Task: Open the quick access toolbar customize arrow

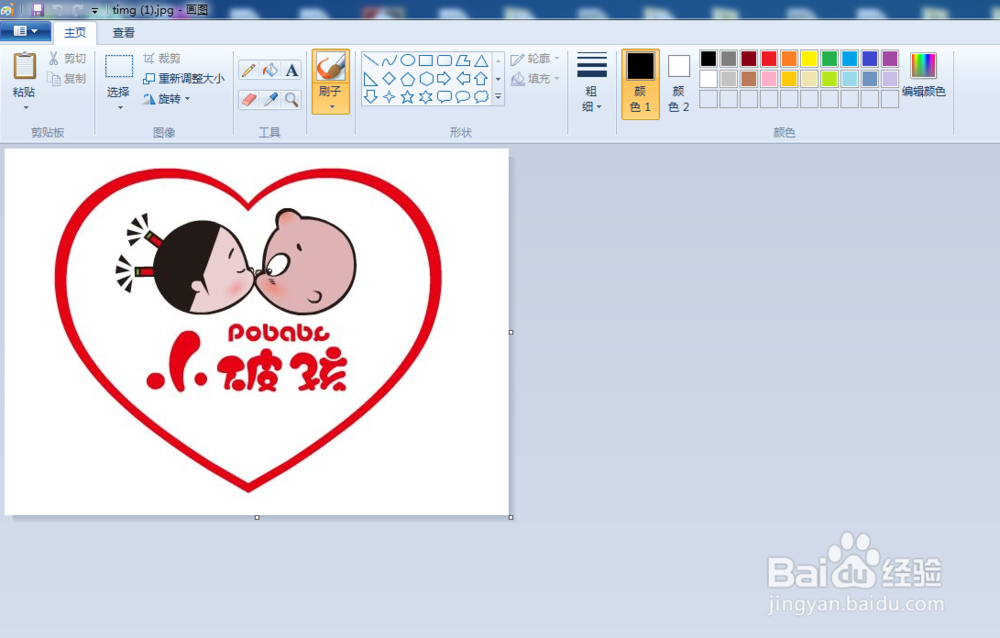Action: [94, 11]
